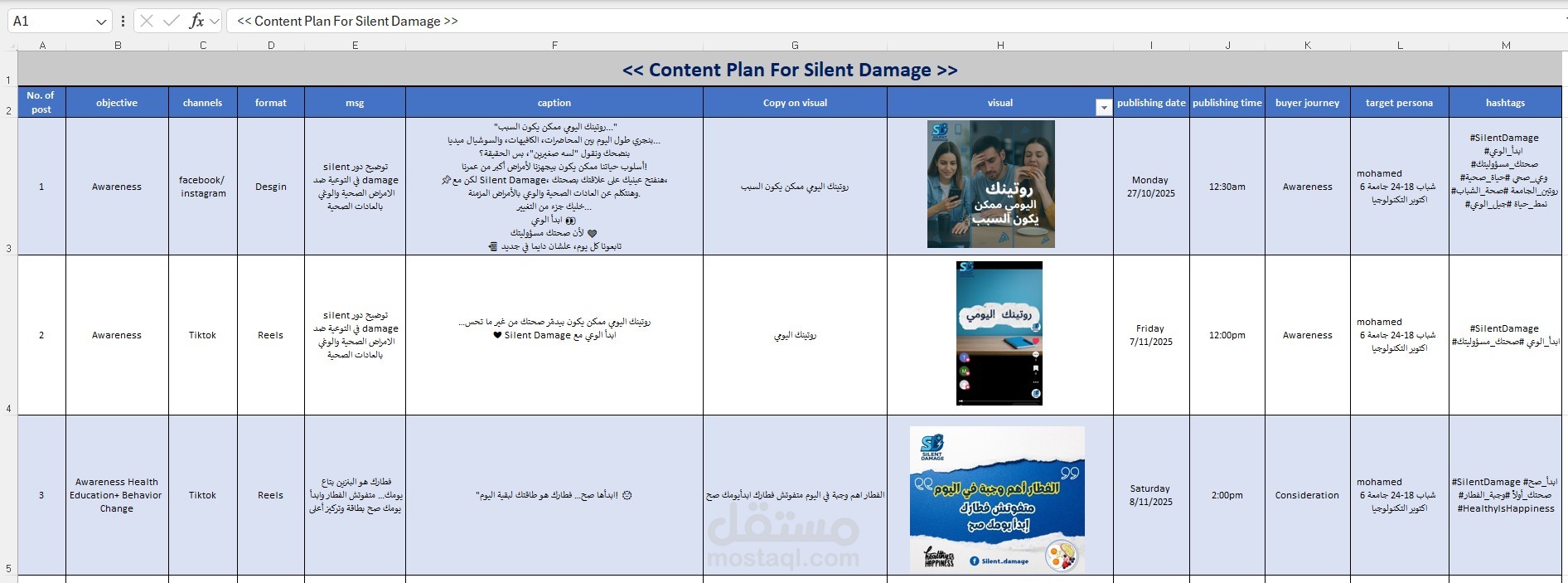Click the Reels format cell in post 3
The width and height of the screenshot is (1568, 583).
coord(271,495)
